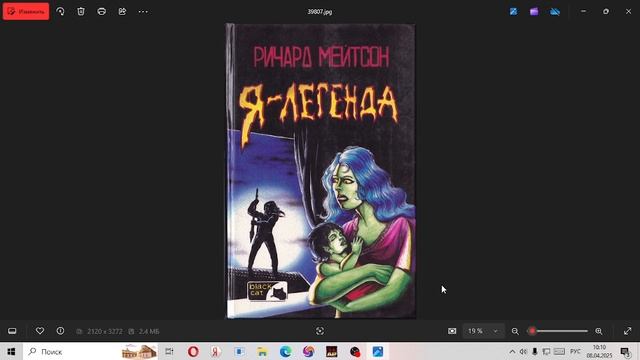Click the red Изменить edit button
Viewport: 640px width, 360px height.
[x=26, y=11]
